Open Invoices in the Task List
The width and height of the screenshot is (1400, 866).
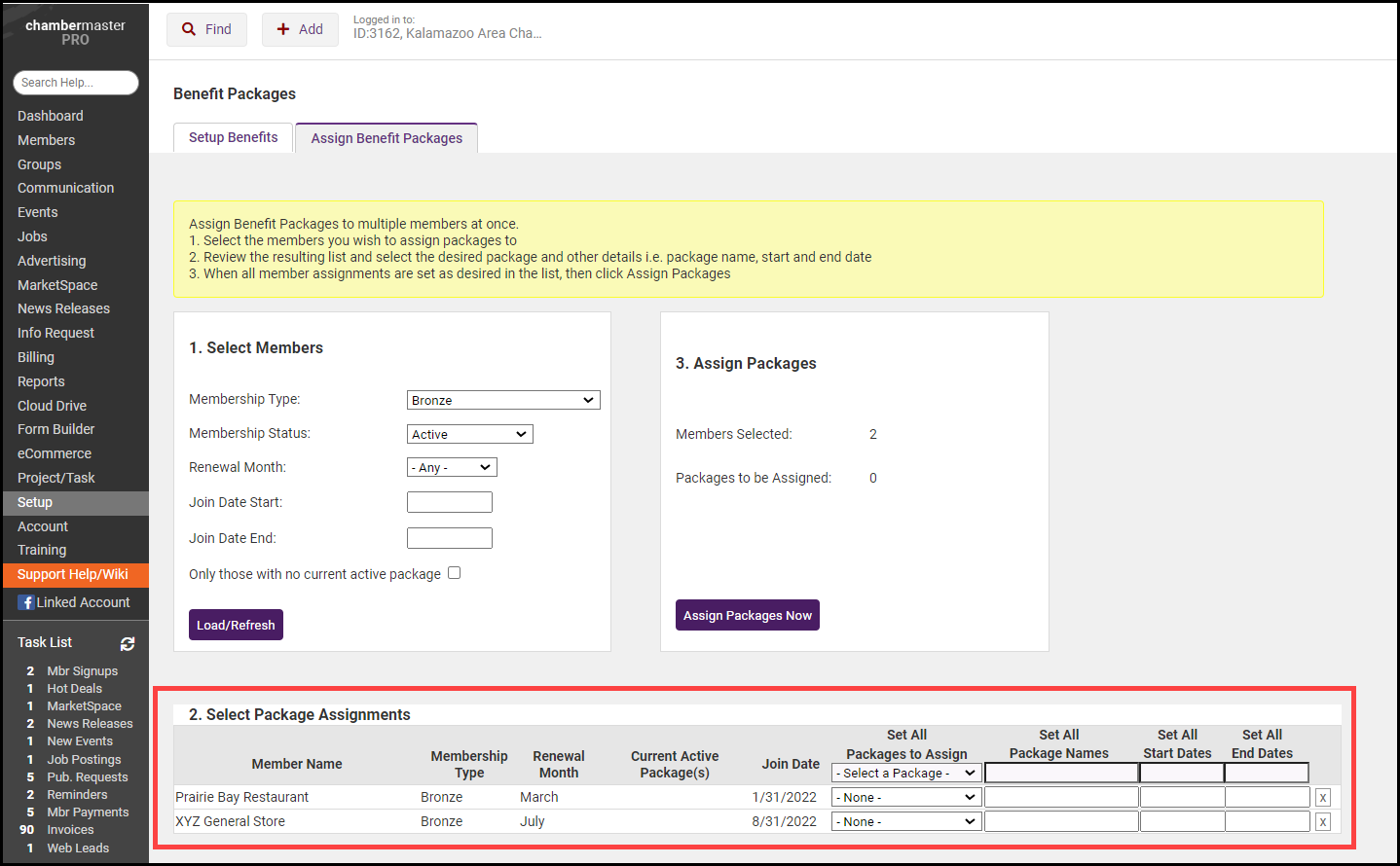70,830
